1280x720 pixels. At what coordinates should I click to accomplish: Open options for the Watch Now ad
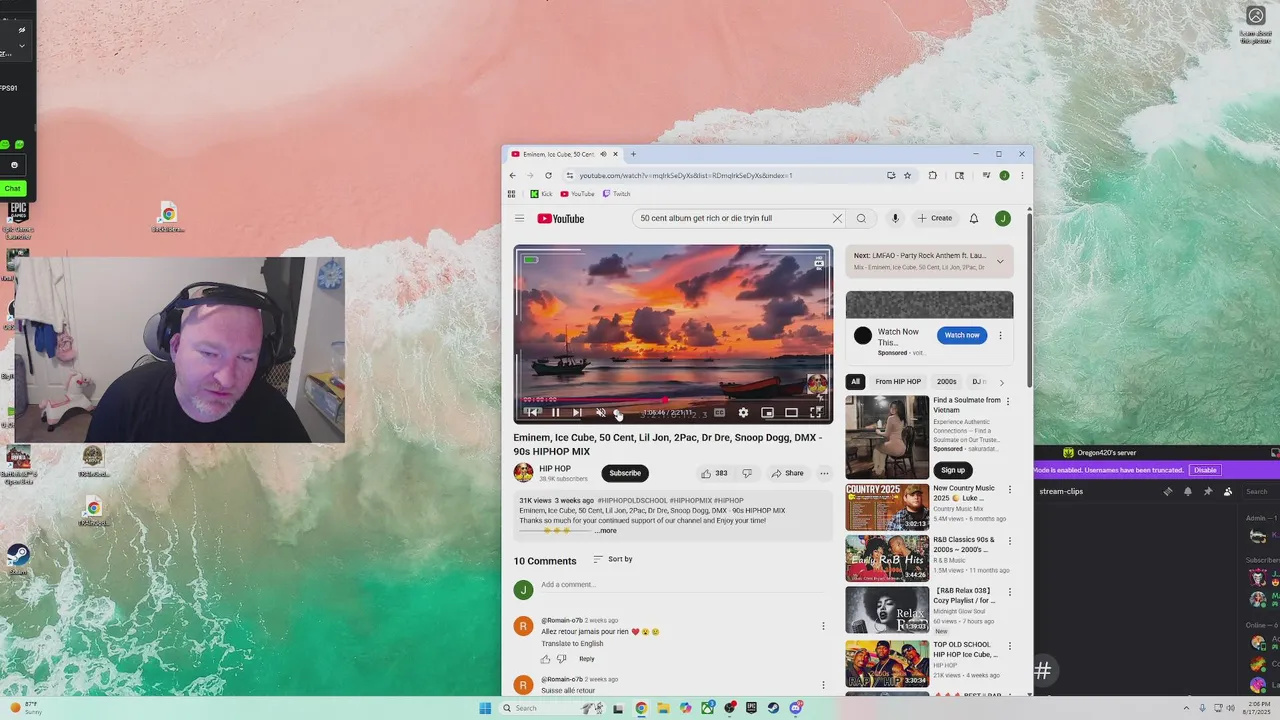point(1000,335)
